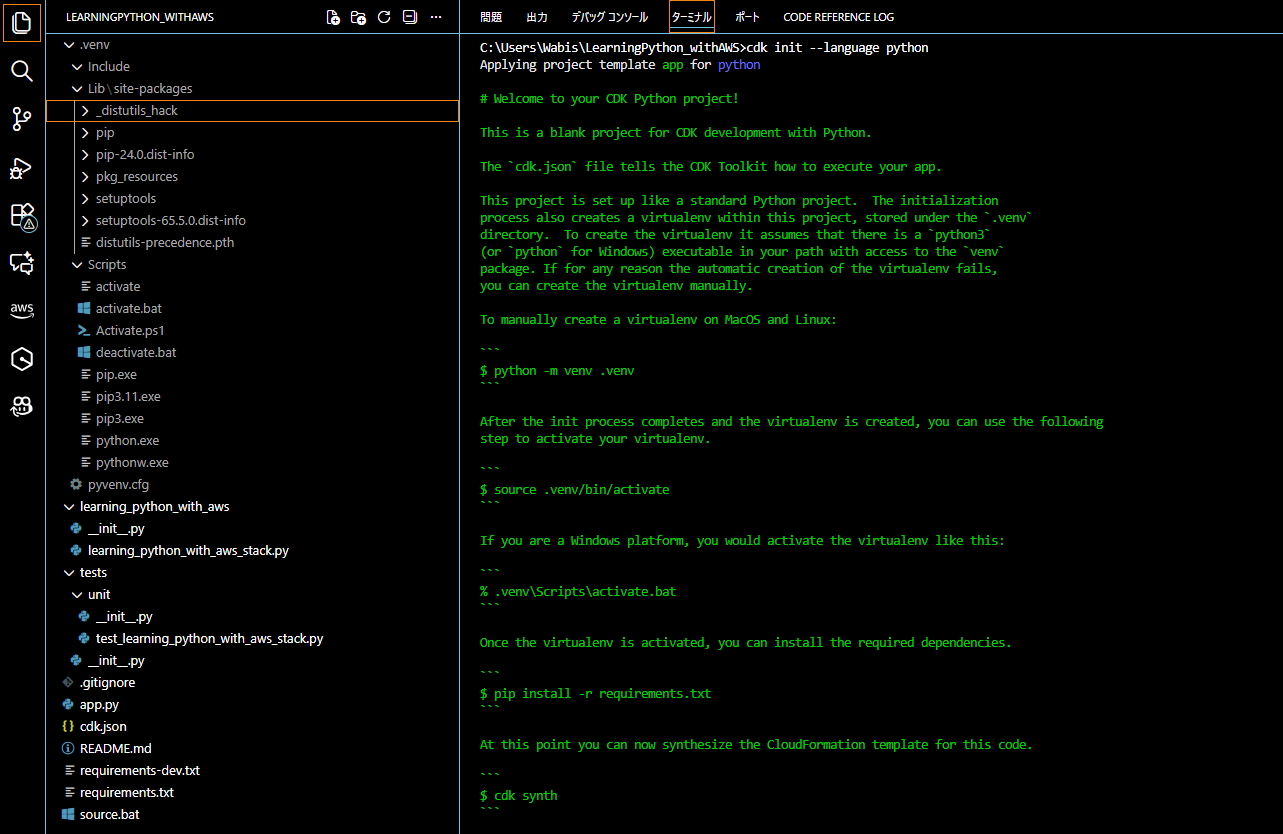Collapse the unit folder

(77, 594)
